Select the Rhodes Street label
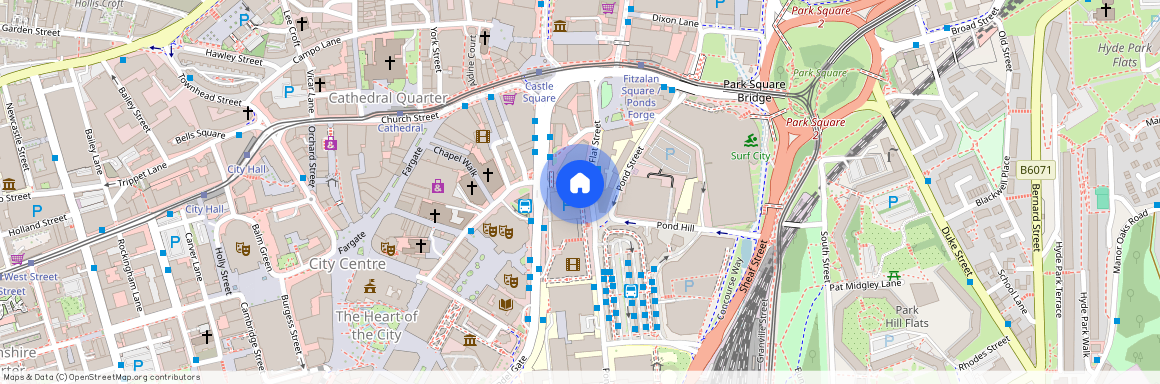This screenshot has width=1160, height=384. click(984, 354)
